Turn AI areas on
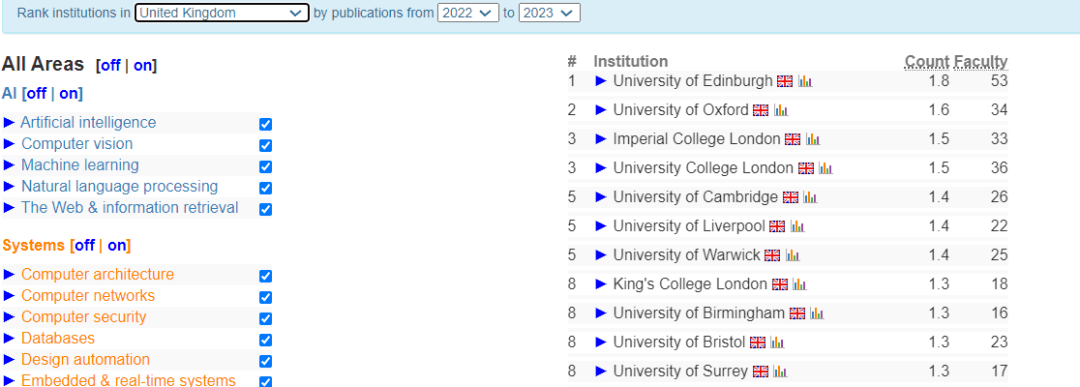This screenshot has width=1080, height=387. pos(69,94)
